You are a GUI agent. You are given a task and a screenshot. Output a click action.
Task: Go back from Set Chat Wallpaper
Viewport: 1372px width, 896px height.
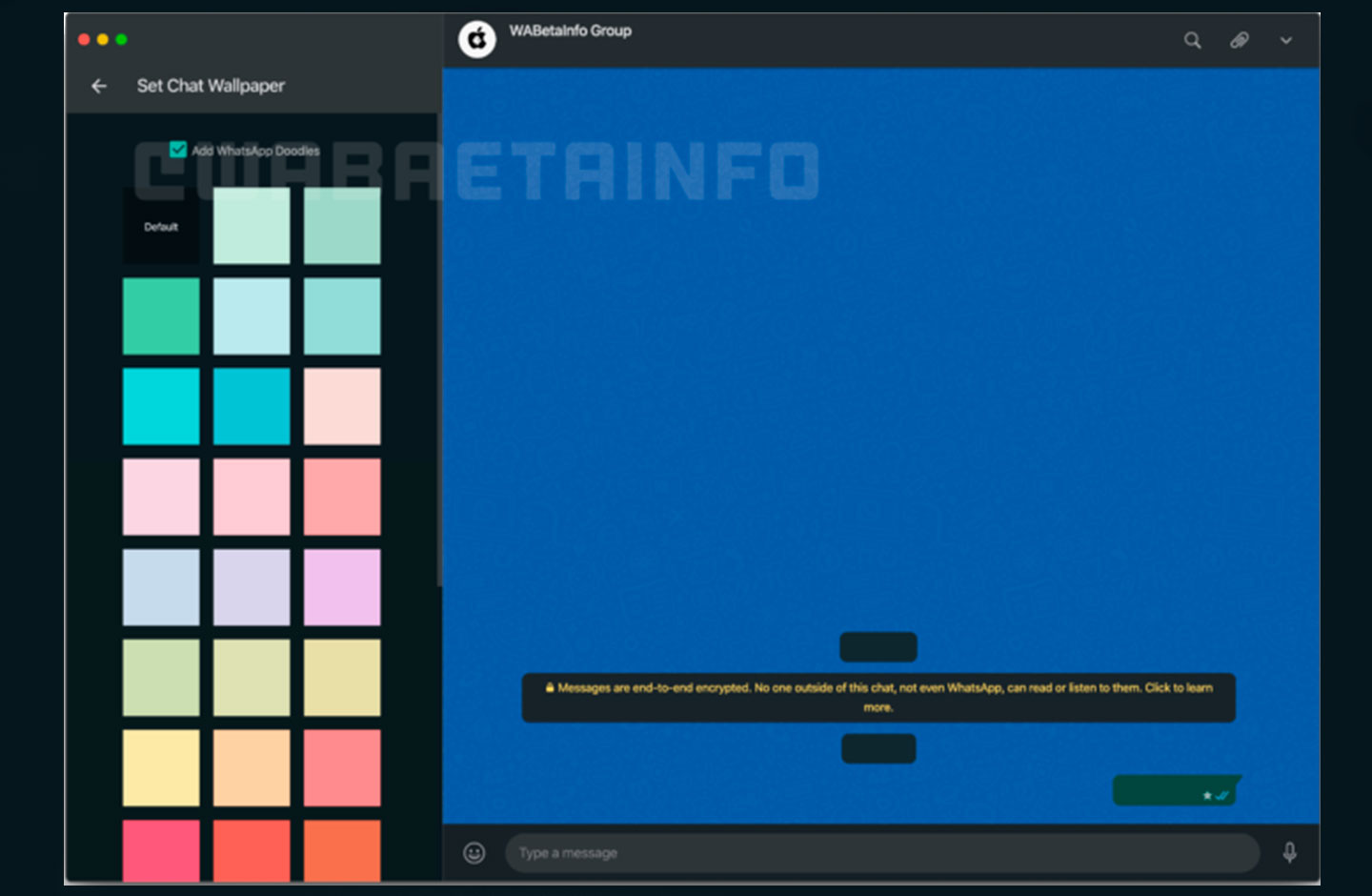point(99,86)
